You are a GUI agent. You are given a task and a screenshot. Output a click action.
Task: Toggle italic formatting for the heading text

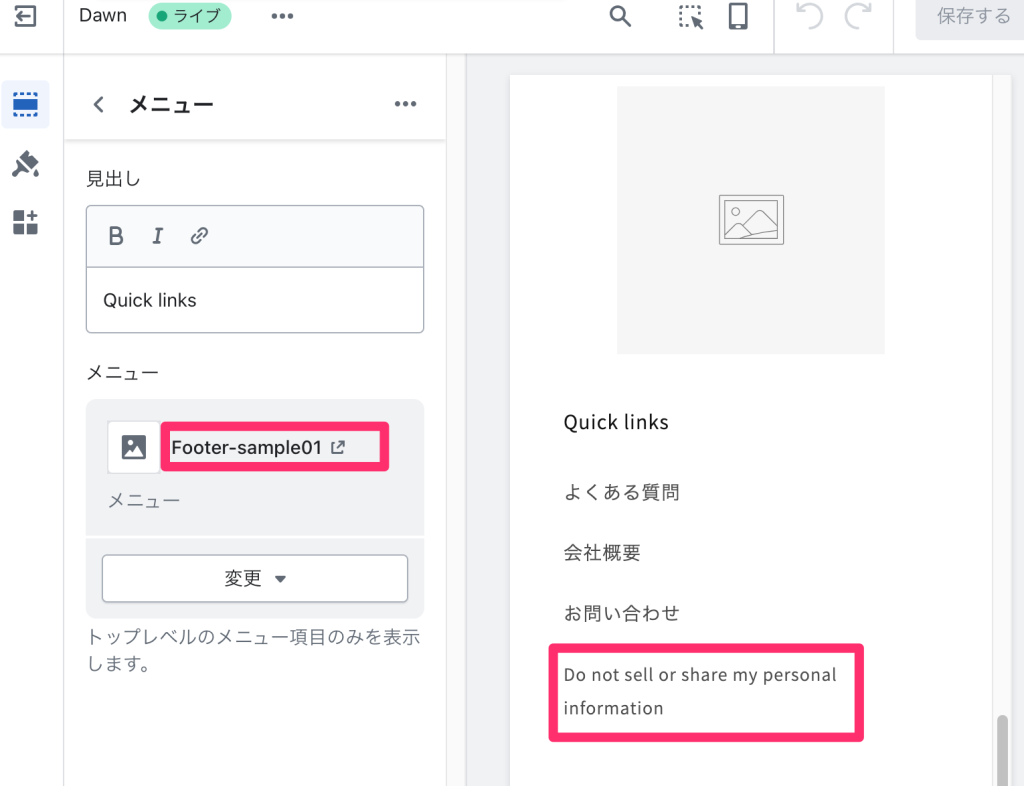tap(157, 236)
